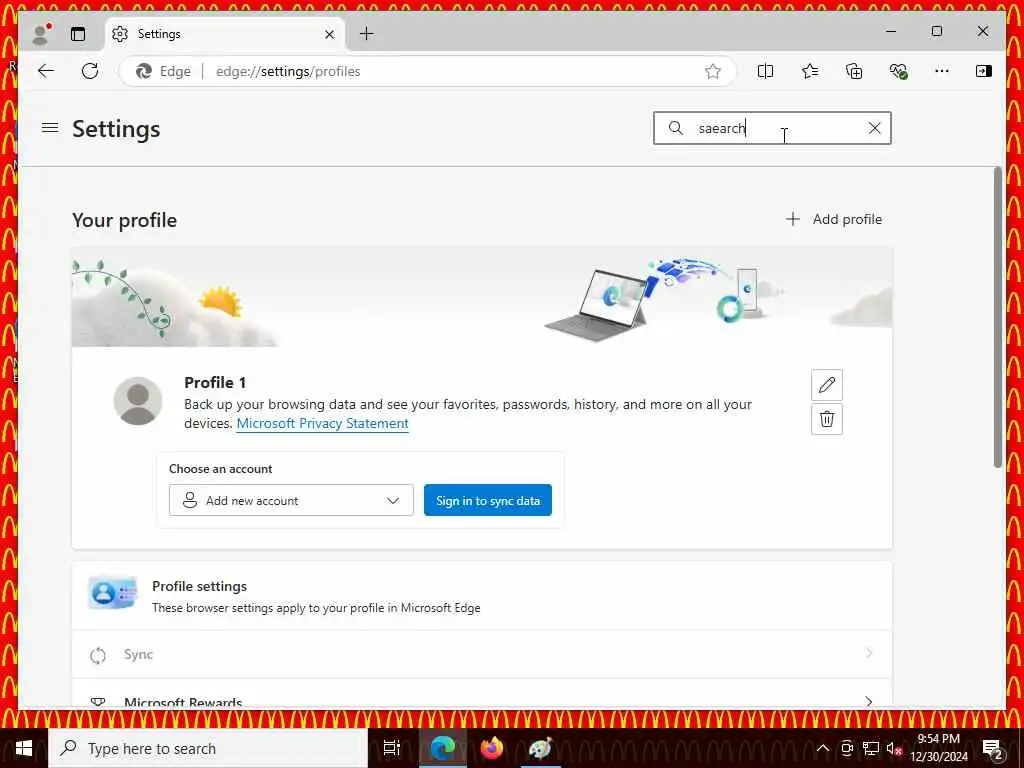This screenshot has height=768, width=1024.
Task: Click the Profile settings heading
Action: pyautogui.click(x=199, y=586)
